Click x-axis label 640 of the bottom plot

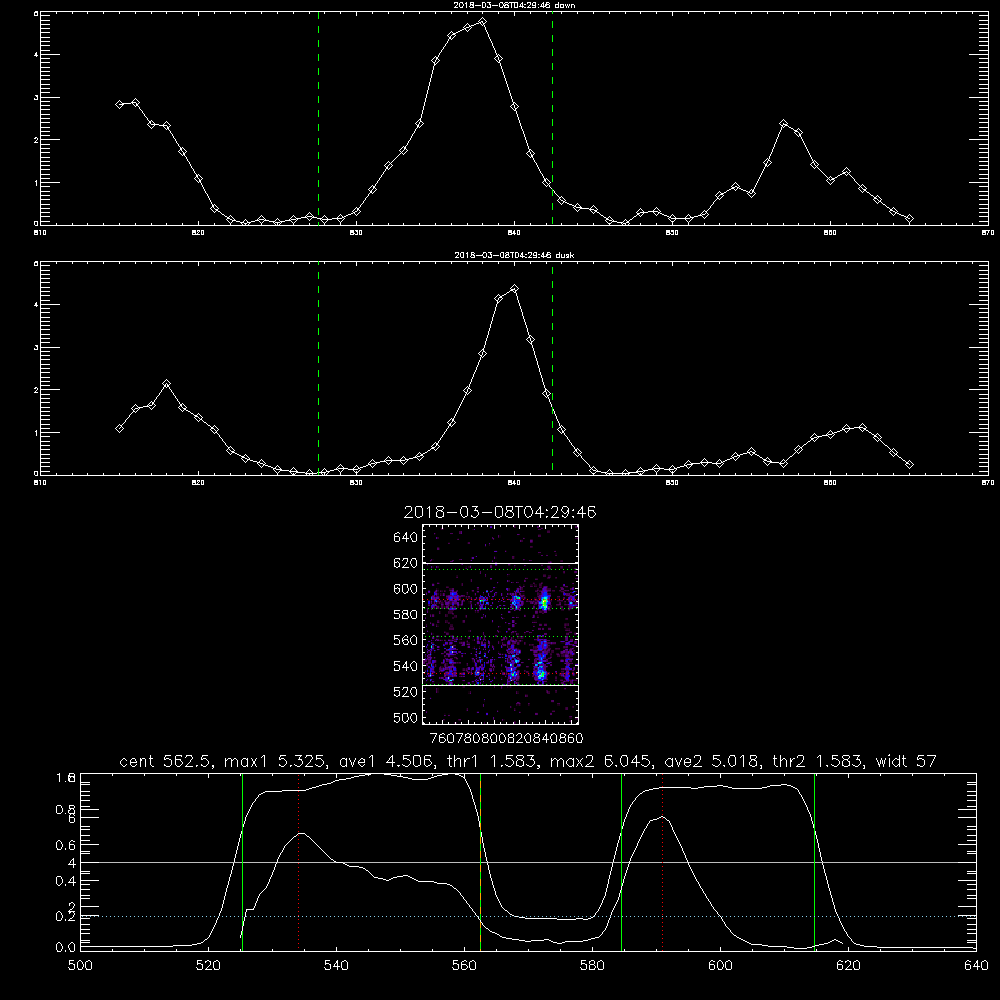pyautogui.click(x=976, y=966)
